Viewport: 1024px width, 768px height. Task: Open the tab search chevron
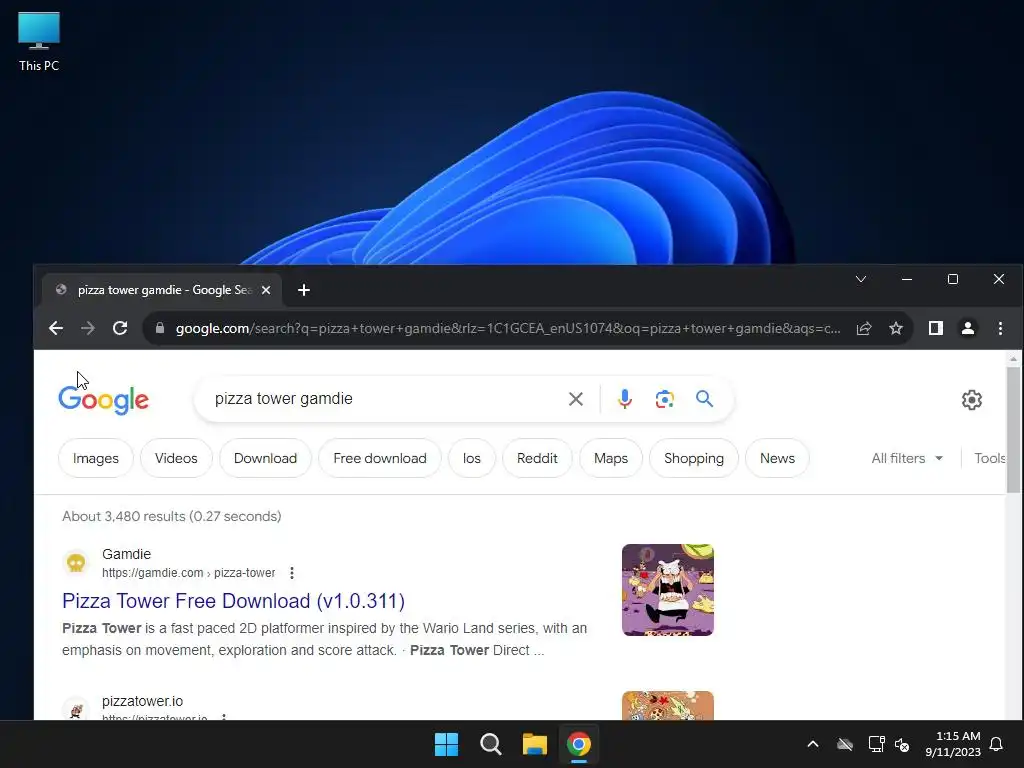tap(861, 280)
